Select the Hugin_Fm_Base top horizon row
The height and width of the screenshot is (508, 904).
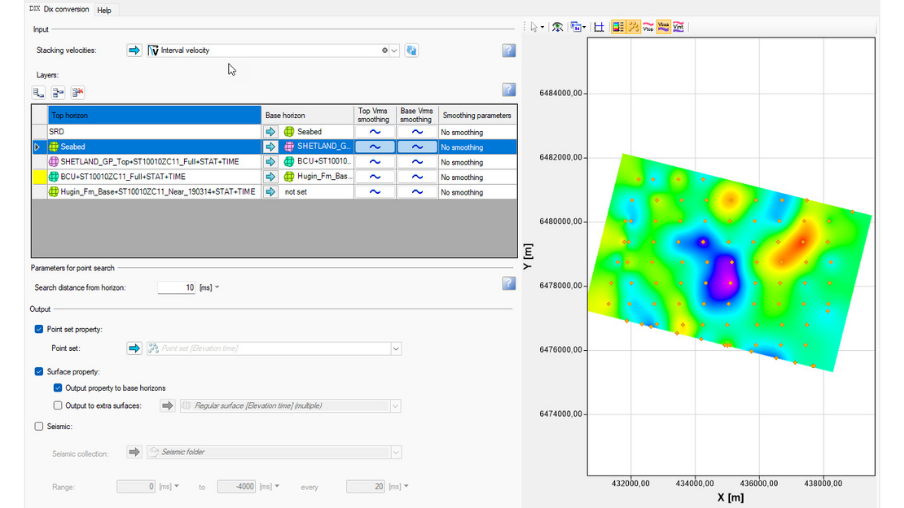coord(155,192)
